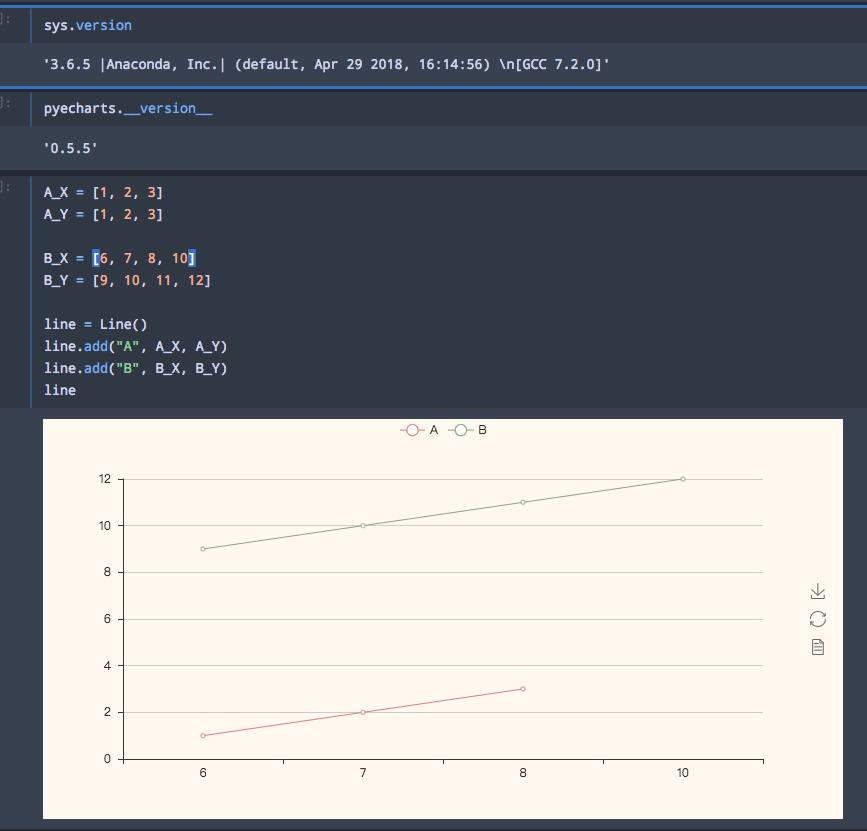Click the data point at y=3 on line A
867x831 pixels.
pos(522,688)
